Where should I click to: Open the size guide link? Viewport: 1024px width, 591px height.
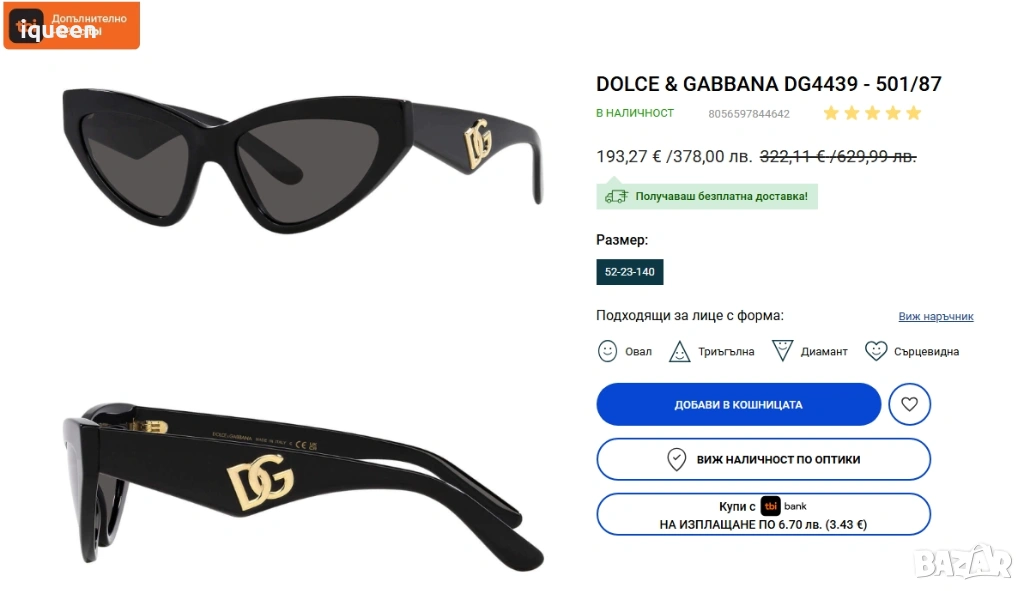click(935, 316)
